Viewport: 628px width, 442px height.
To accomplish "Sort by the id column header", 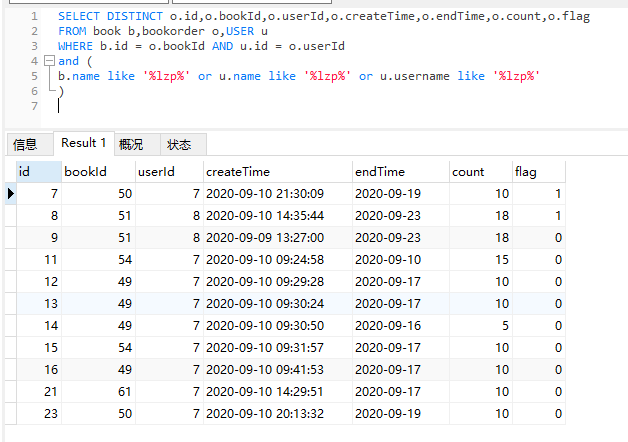I will 38,172.
